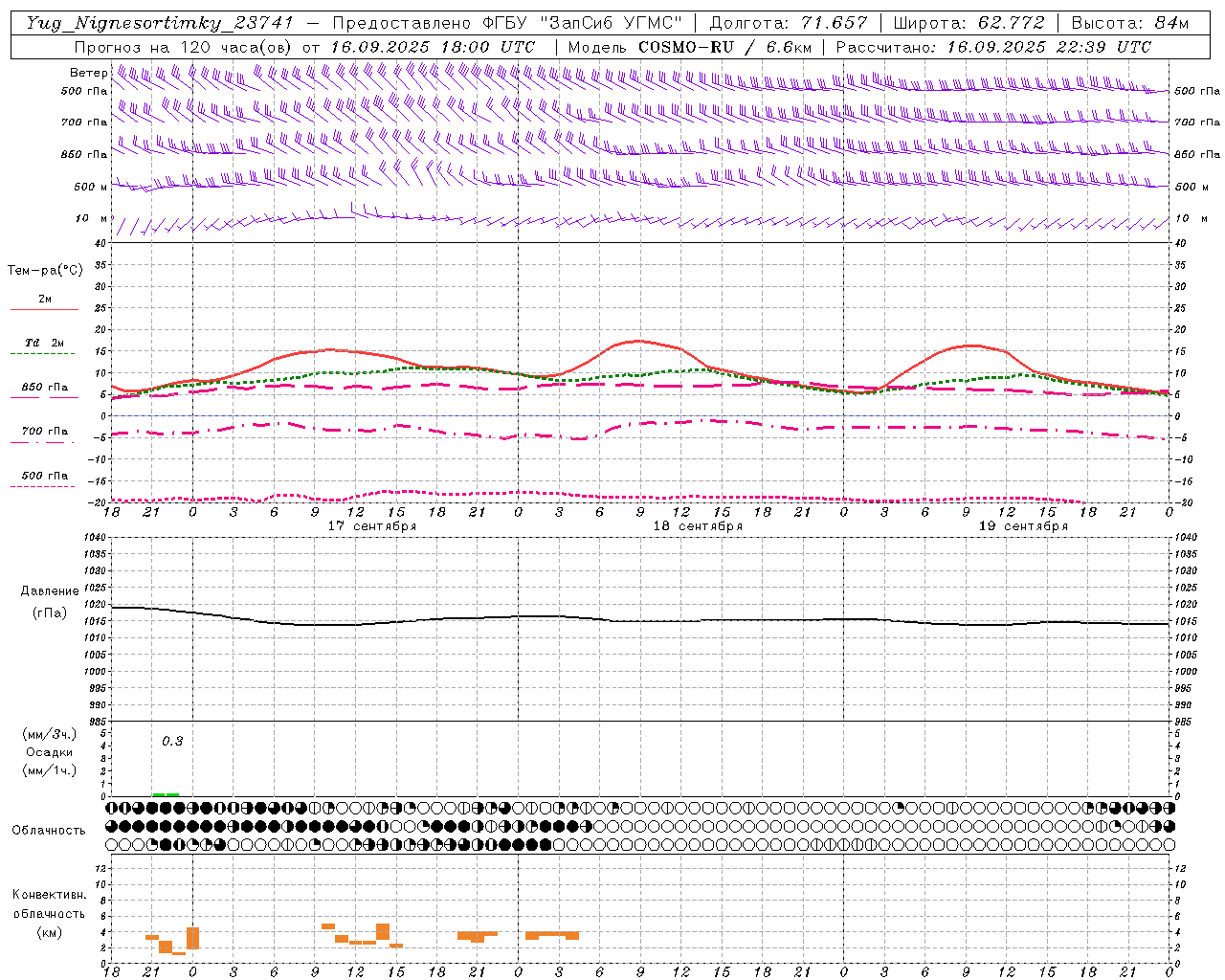Click the 17 сентября date label
The width and height of the screenshot is (1225, 980).
(372, 526)
